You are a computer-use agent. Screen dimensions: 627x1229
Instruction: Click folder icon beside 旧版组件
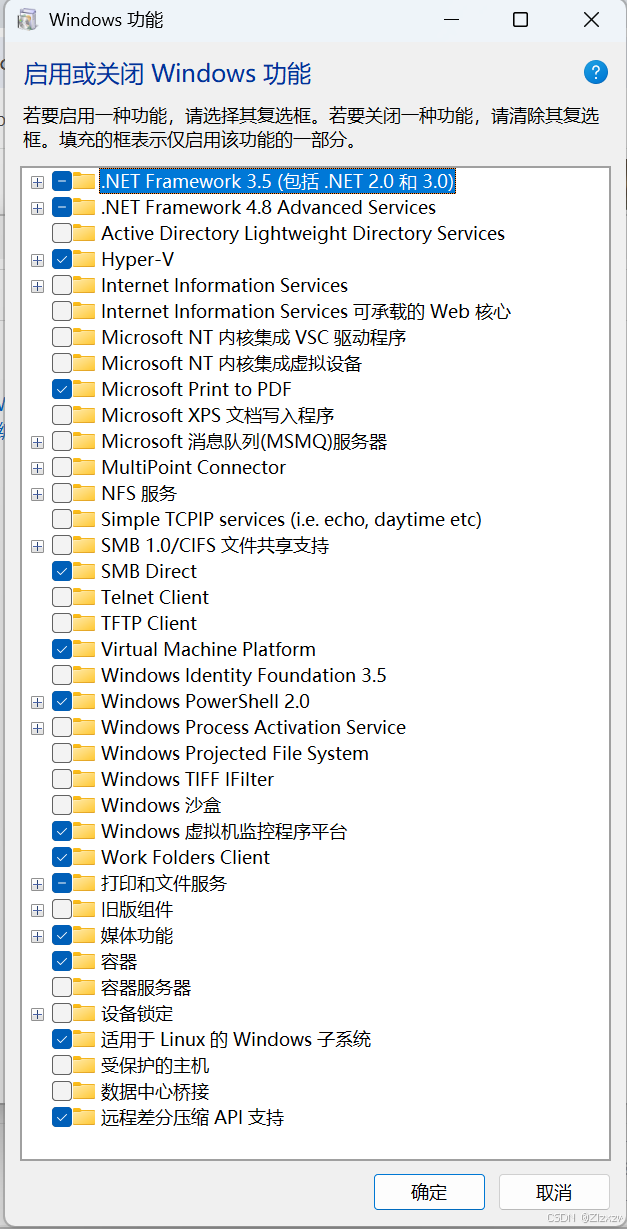pyautogui.click(x=85, y=909)
